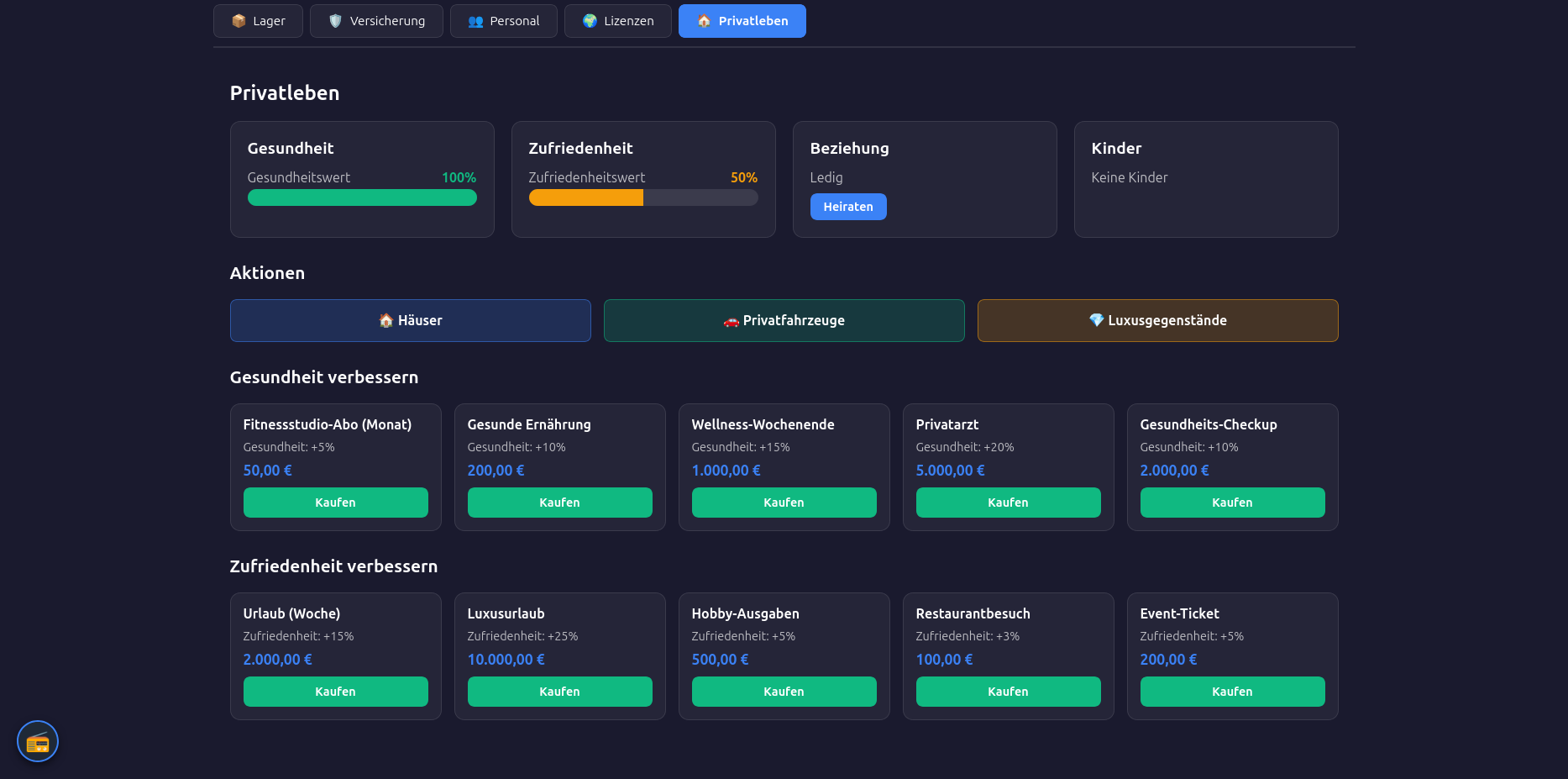Click the Zufriedenheit card title
Image resolution: width=1568 pixels, height=779 pixels.
(581, 148)
